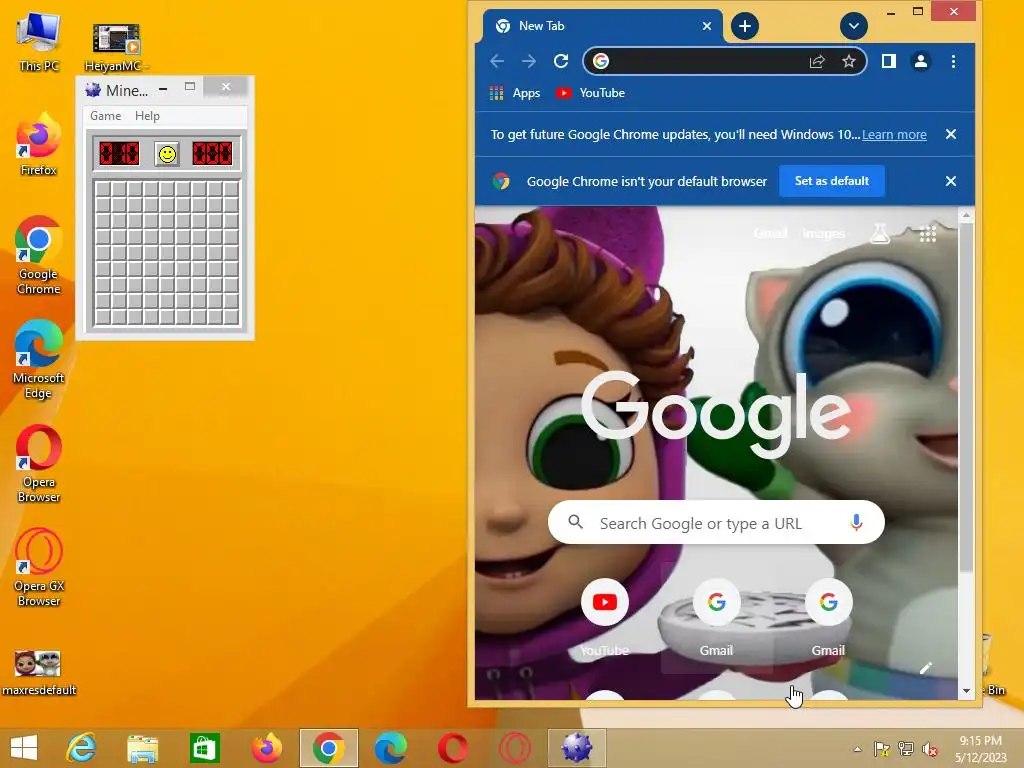Open Google apps grid
The image size is (1024, 768).
pyautogui.click(x=927, y=233)
